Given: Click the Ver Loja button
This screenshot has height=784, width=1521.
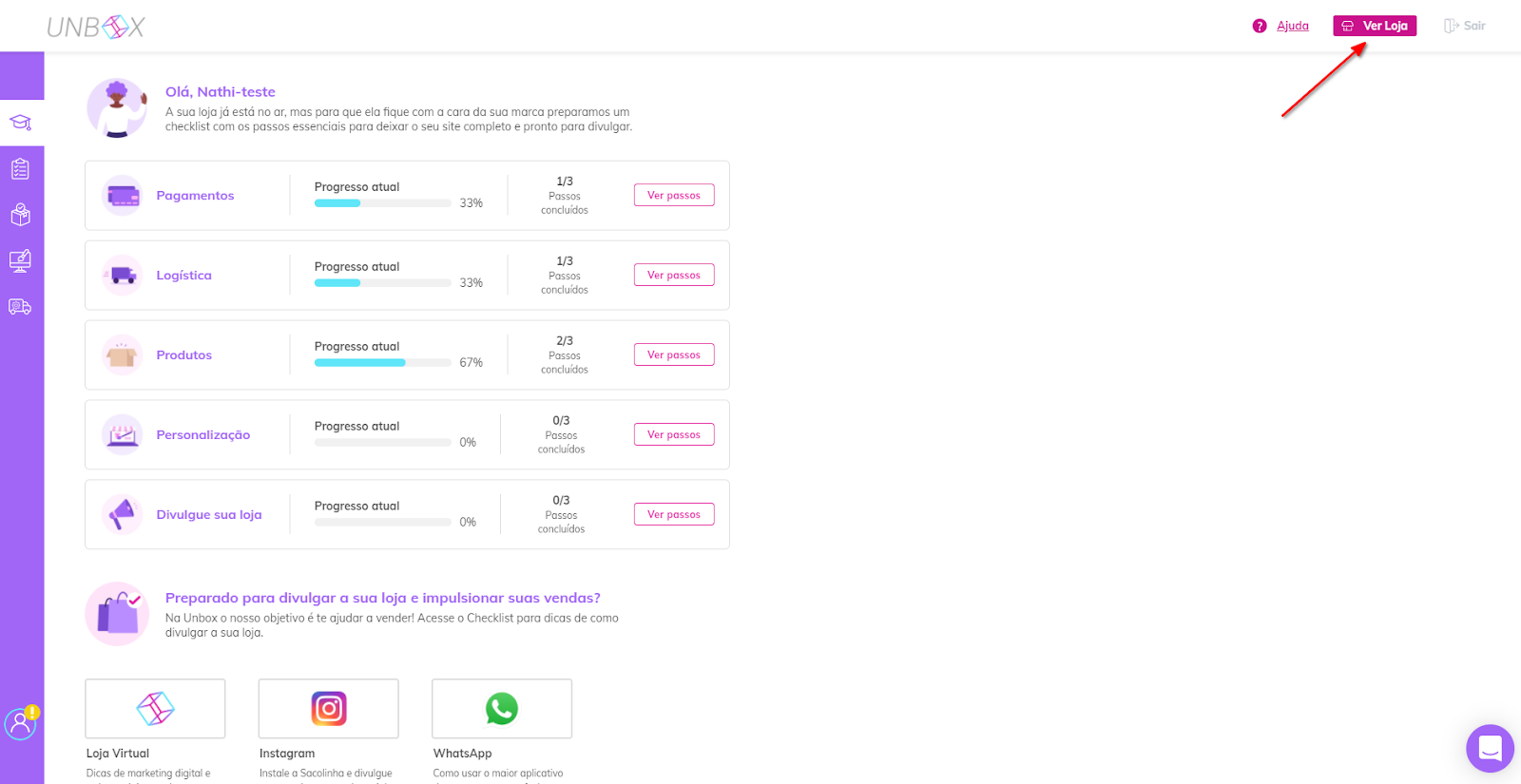Looking at the screenshot, I should [x=1375, y=26].
